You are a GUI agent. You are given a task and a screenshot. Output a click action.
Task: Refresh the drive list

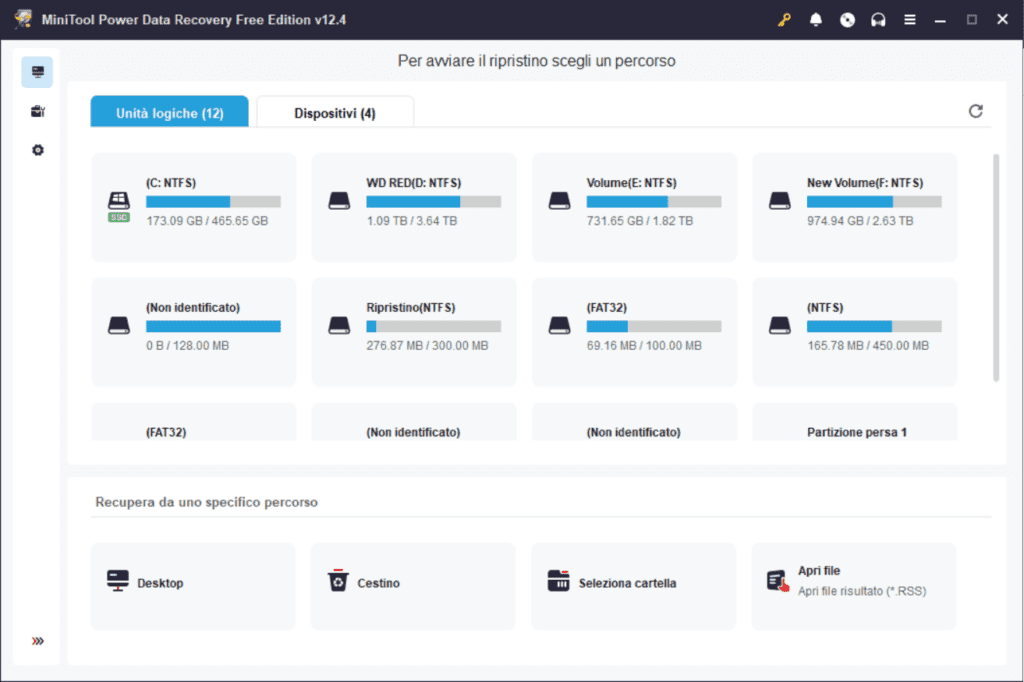976,111
